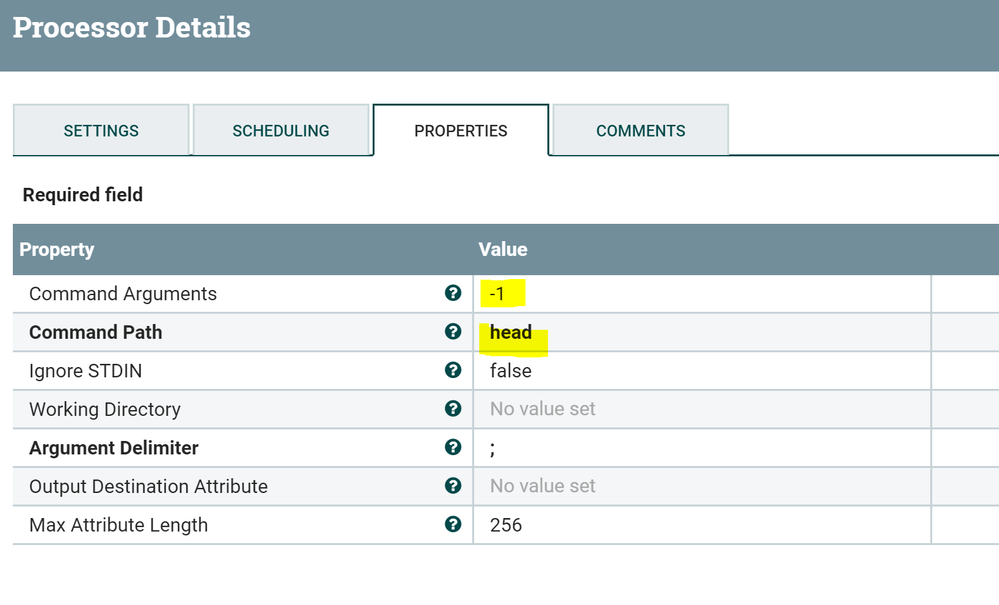The image size is (999, 605).
Task: Select the Properties tab
Action: tap(461, 131)
